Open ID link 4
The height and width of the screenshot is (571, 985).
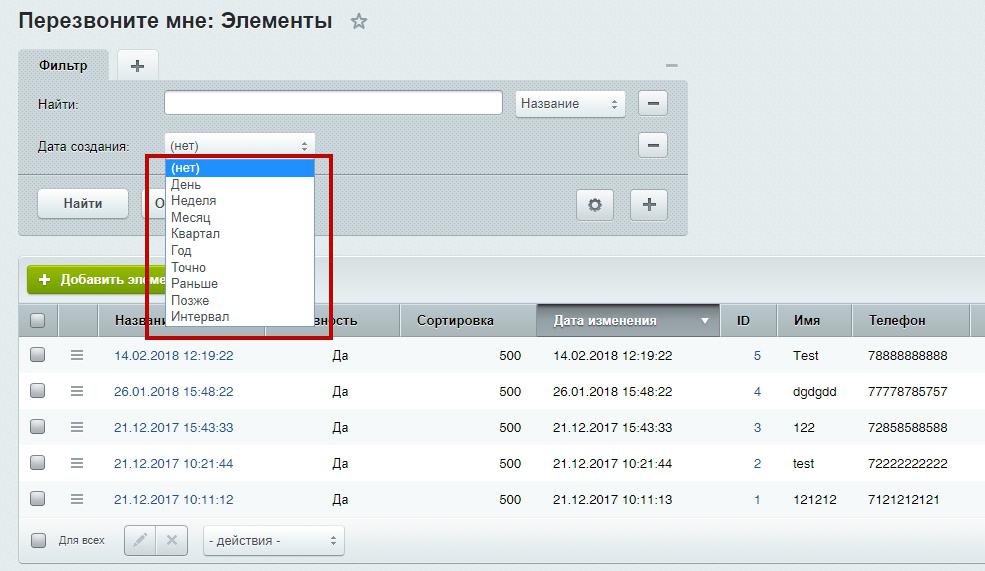point(757,391)
